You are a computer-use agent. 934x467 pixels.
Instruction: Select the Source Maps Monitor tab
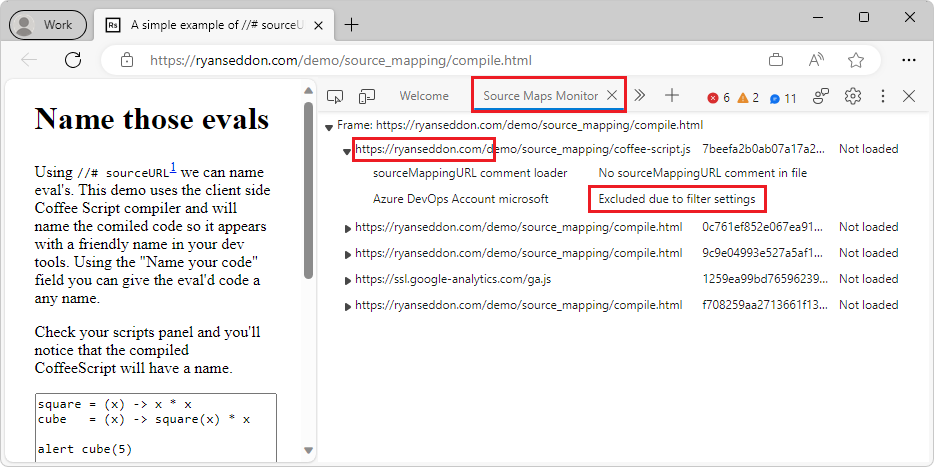pos(541,96)
